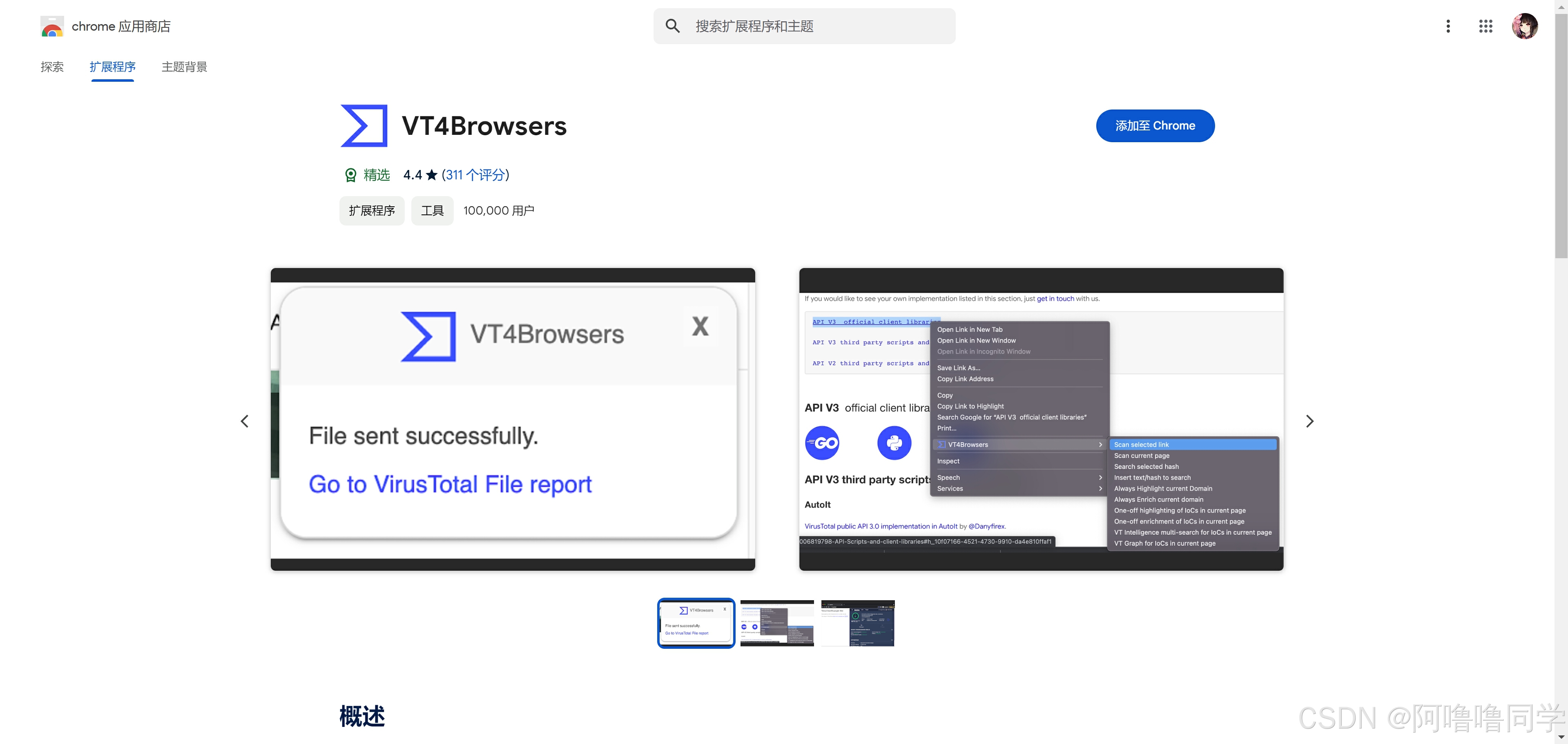This screenshot has height=744, width=1568.
Task: Click the rating star icon
Action: [432, 175]
